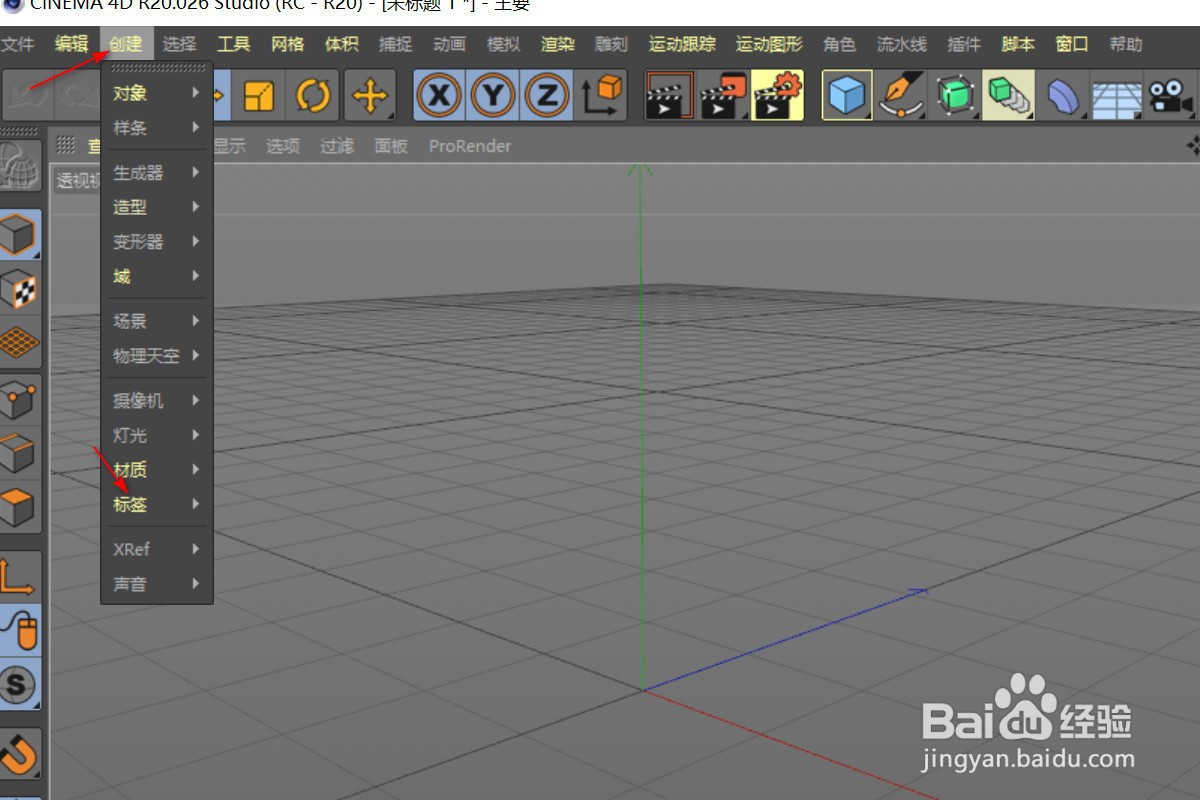Expand the 域 submenu
The height and width of the screenshot is (800, 1200).
click(157, 276)
